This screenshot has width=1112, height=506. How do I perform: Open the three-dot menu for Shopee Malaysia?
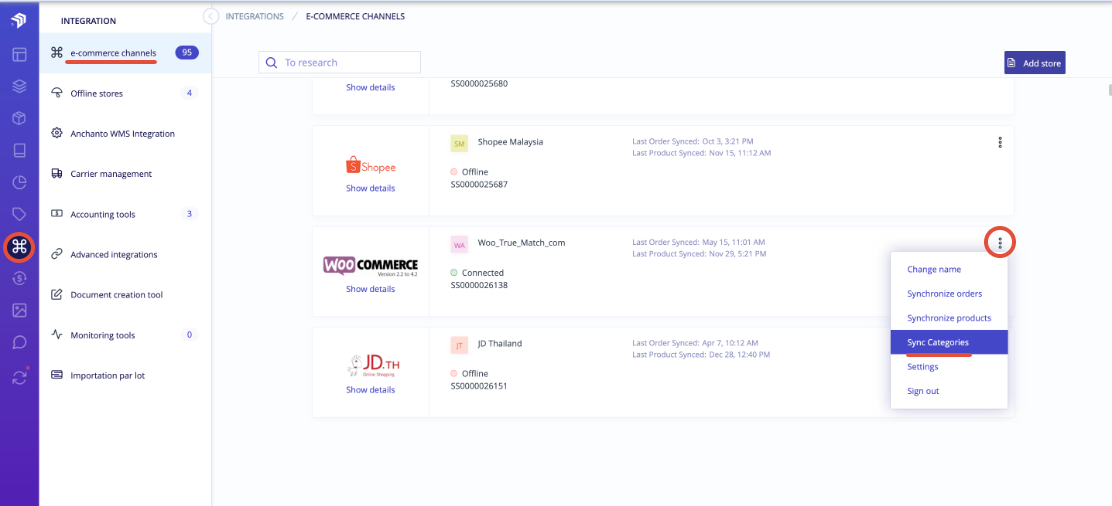pyautogui.click(x=1000, y=143)
